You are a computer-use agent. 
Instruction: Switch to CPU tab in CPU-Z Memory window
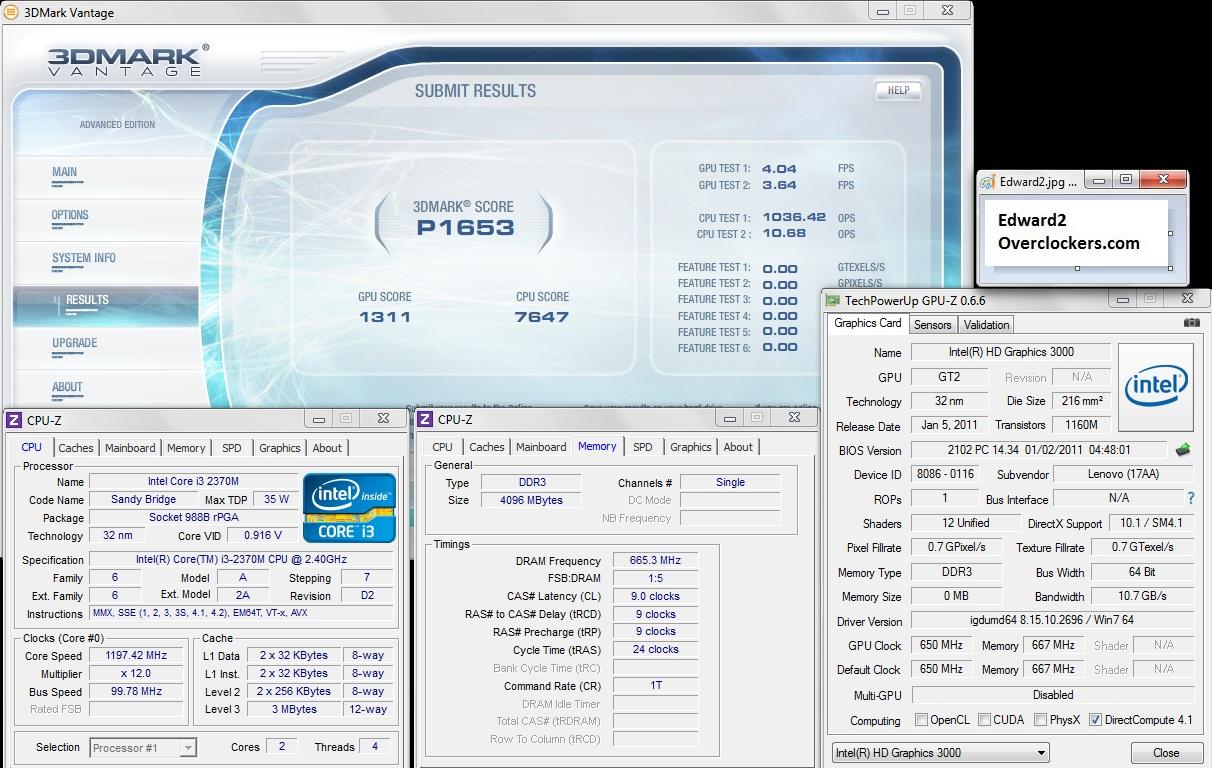point(443,447)
